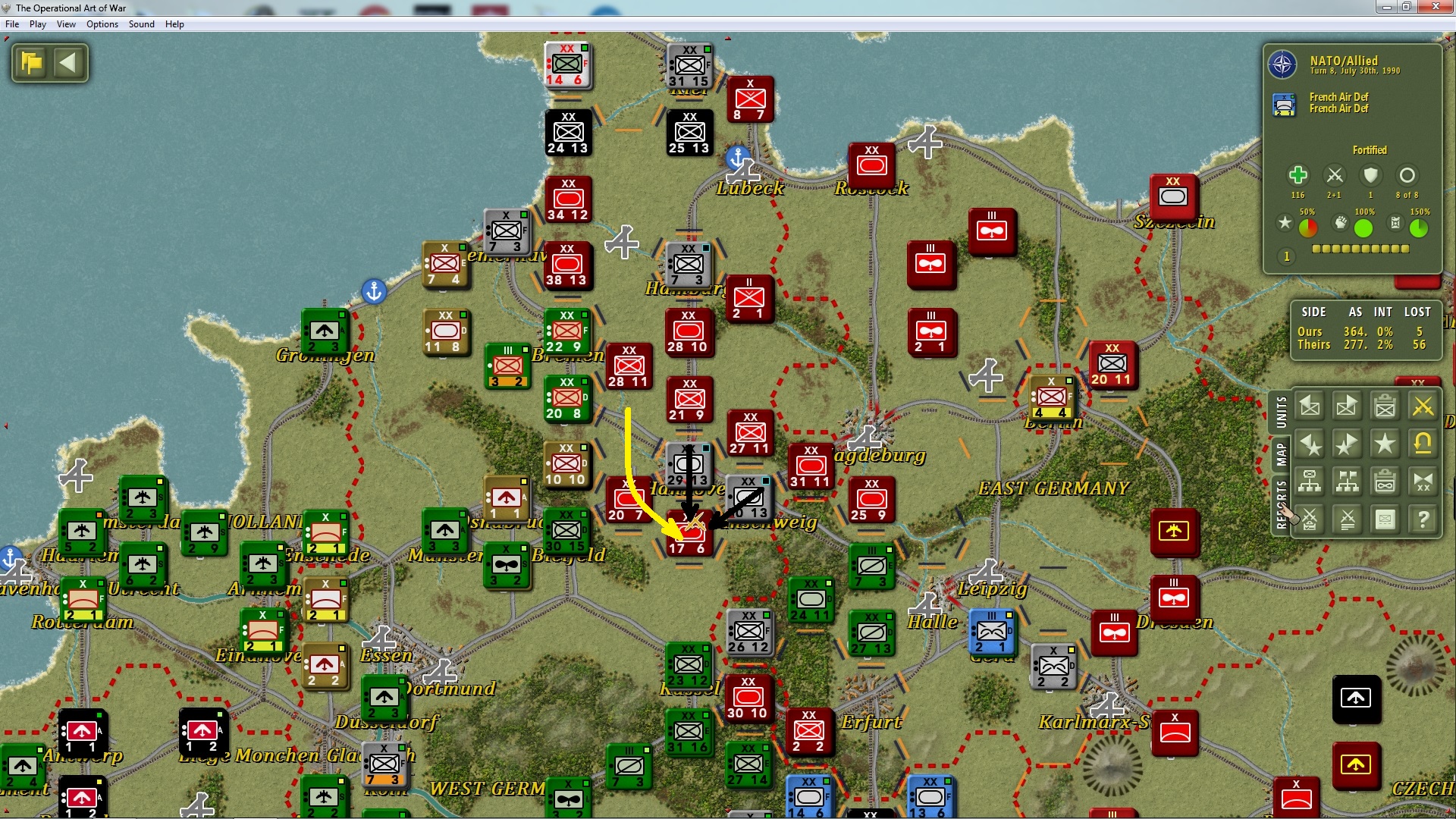Click the 50% proficiency pie gauge
The width and height of the screenshot is (1456, 819).
click(1308, 227)
